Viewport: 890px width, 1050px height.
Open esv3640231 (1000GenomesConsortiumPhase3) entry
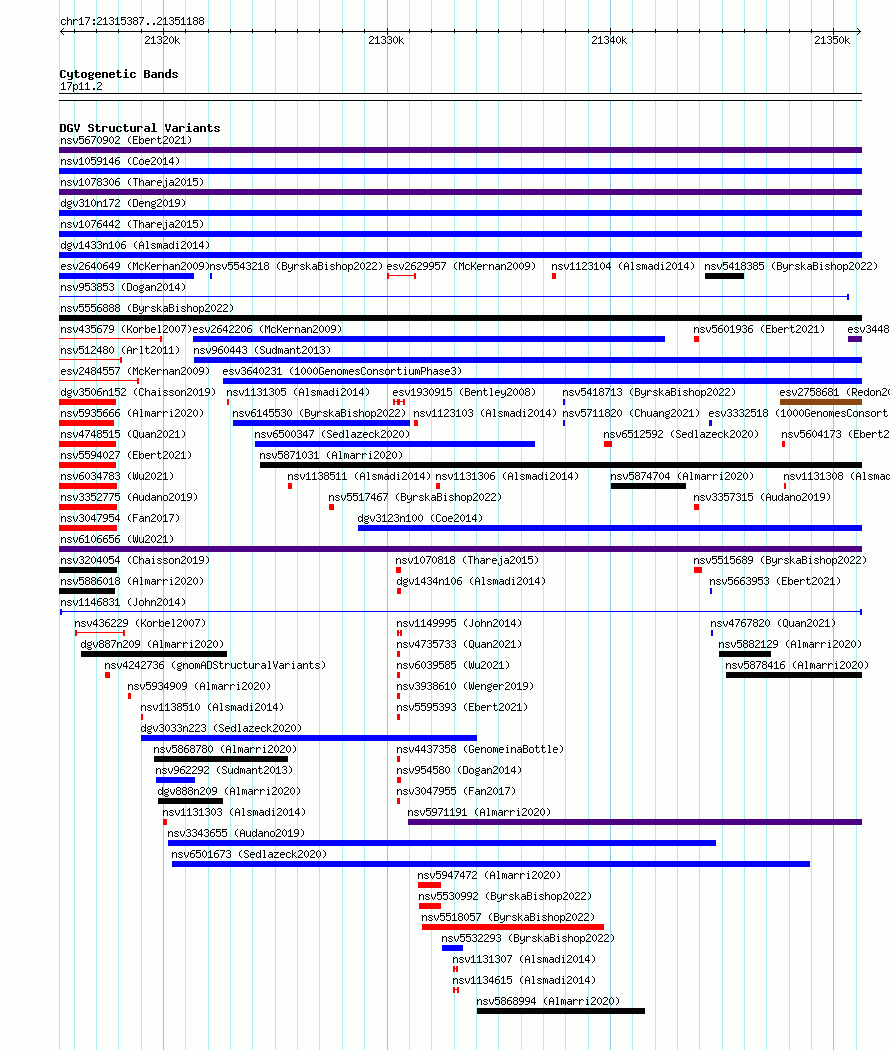(x=342, y=371)
